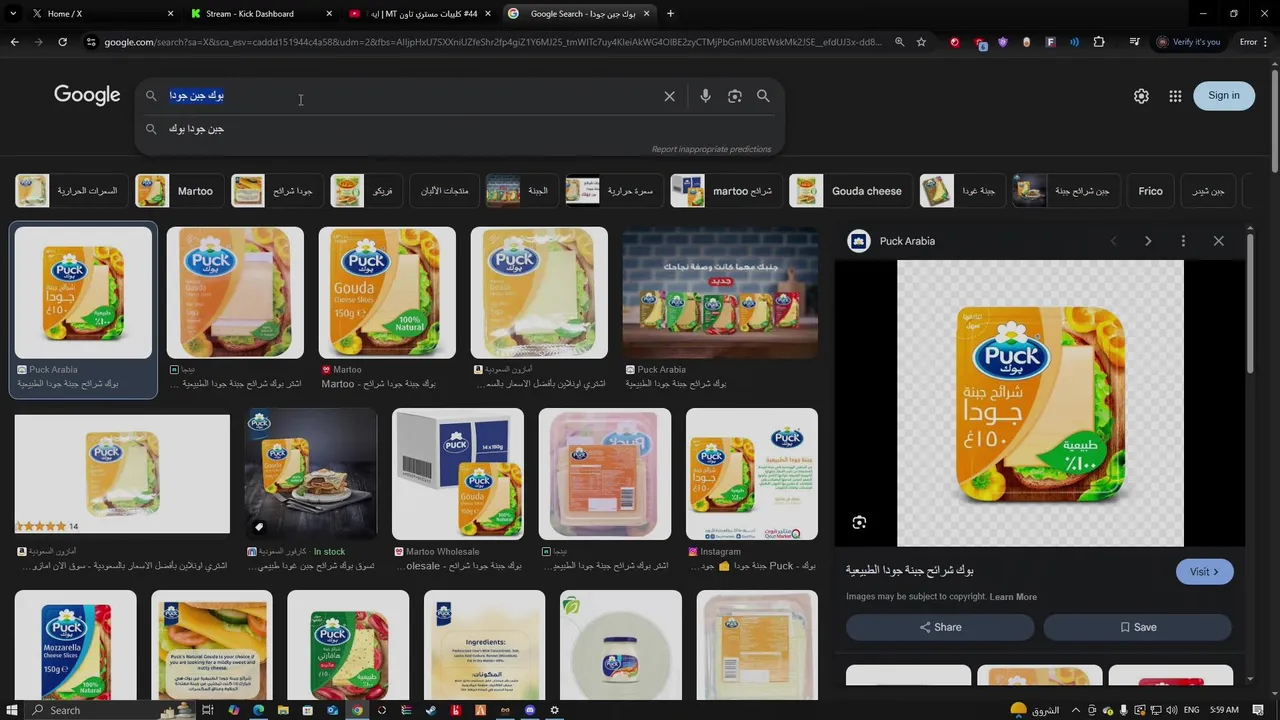
Task: Open search by image camera icon
Action: click(x=735, y=96)
